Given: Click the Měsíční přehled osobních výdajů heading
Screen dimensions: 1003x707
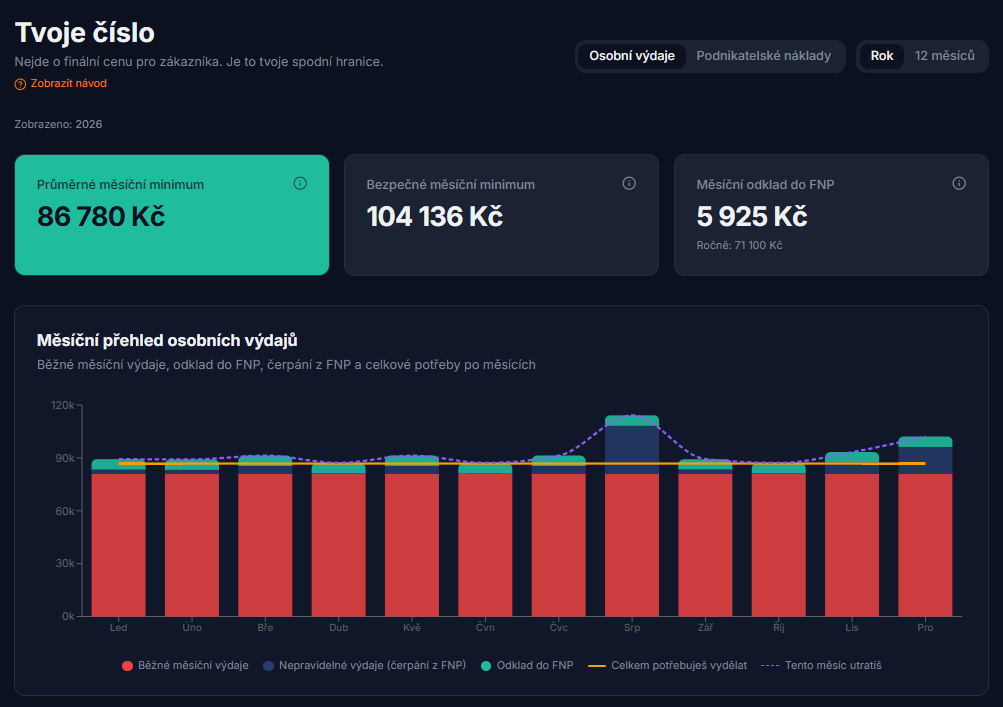Looking at the screenshot, I should tap(167, 340).
